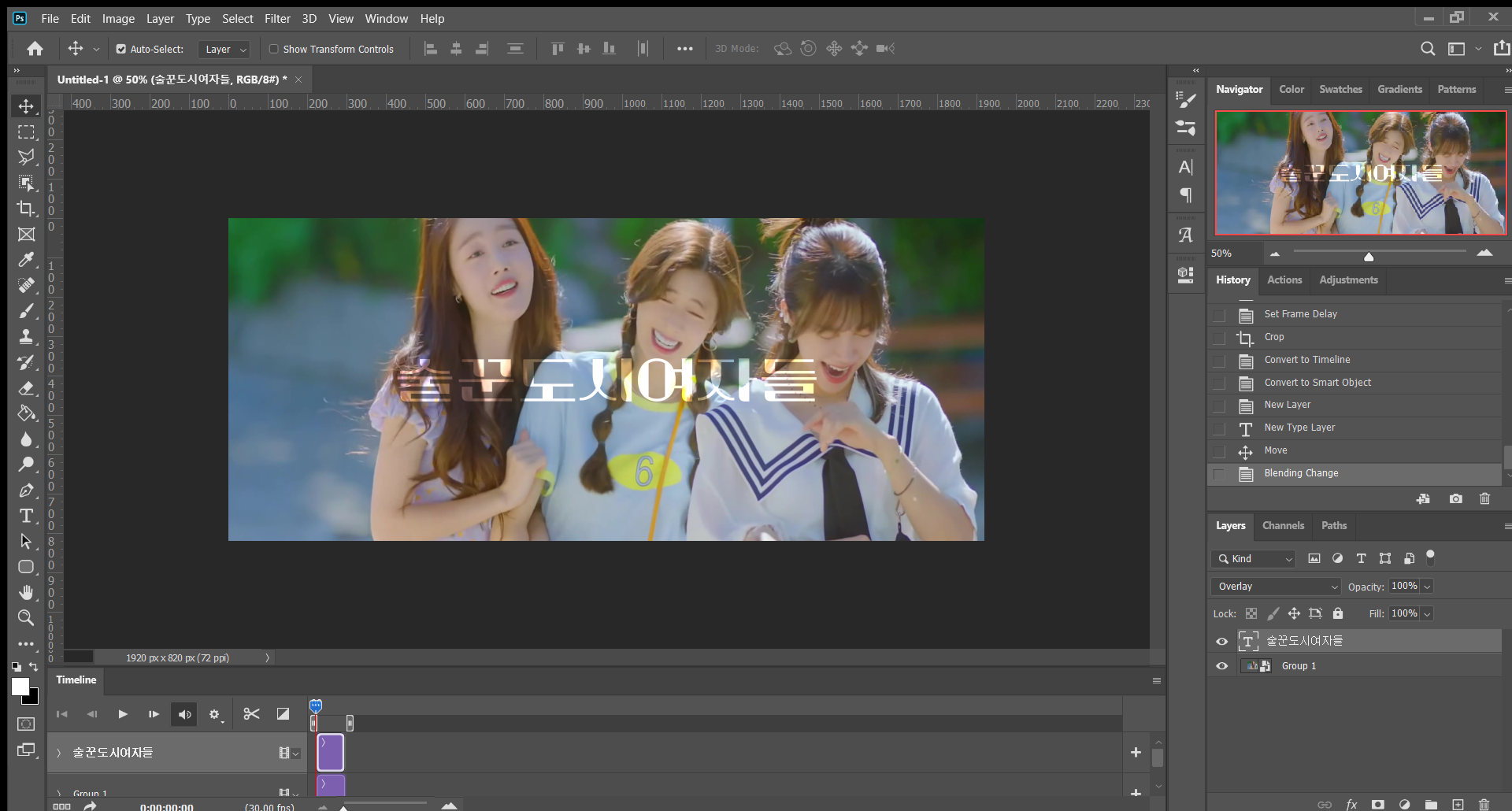Click the timeline zoom slider handle
Image resolution: width=1512 pixels, height=811 pixels.
click(343, 806)
